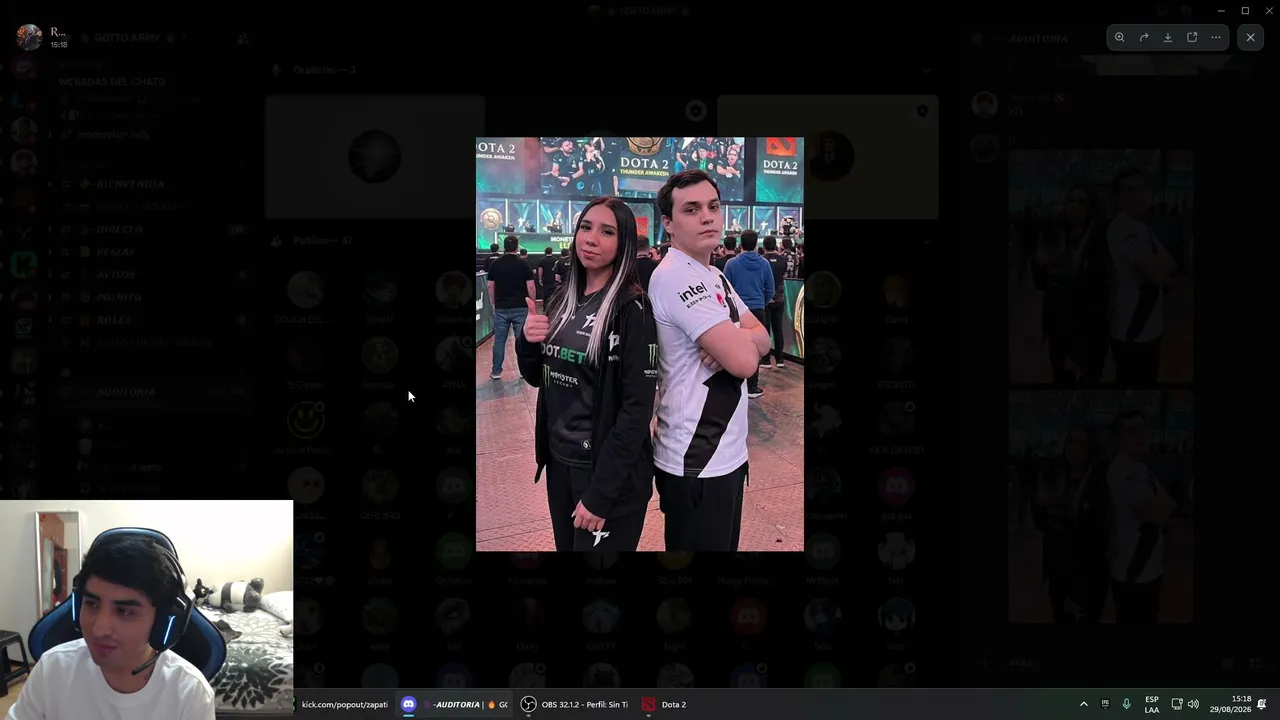The width and height of the screenshot is (1280, 720).
Task: Maximize the Discord window
Action: (1245, 10)
